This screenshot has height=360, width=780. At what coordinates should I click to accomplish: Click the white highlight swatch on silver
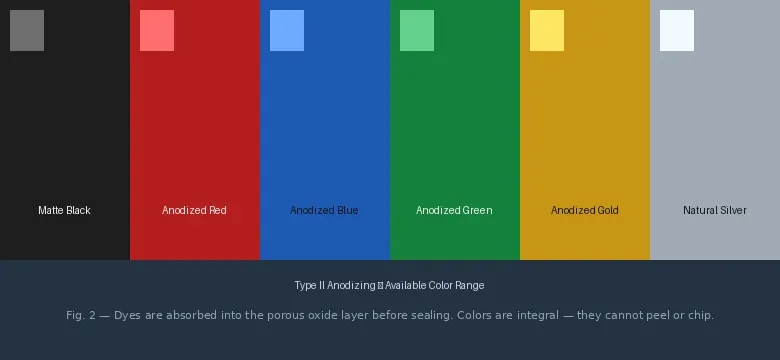click(677, 30)
